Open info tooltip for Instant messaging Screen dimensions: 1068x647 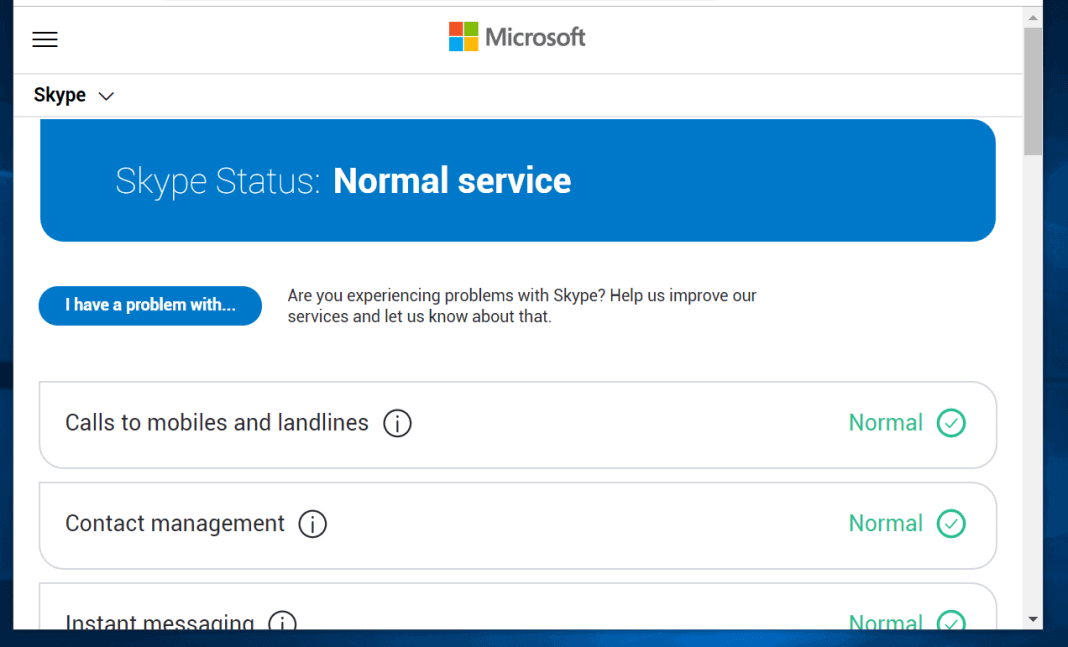point(282,623)
